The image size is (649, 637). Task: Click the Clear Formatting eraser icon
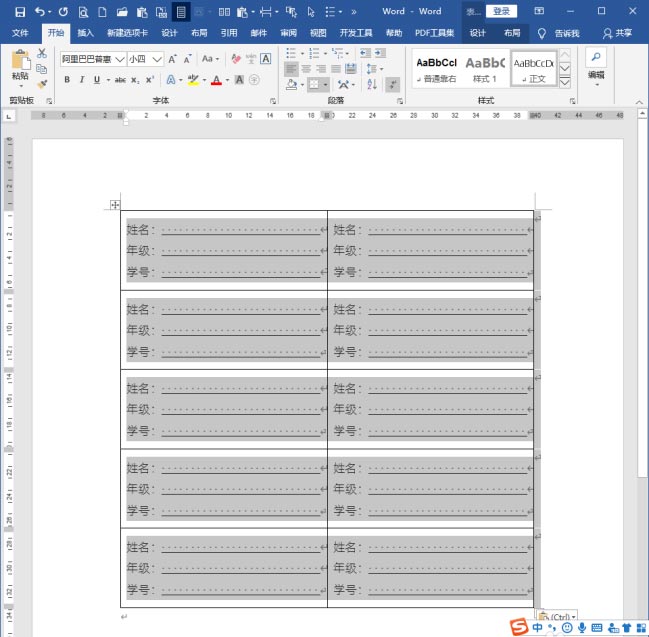[236, 59]
